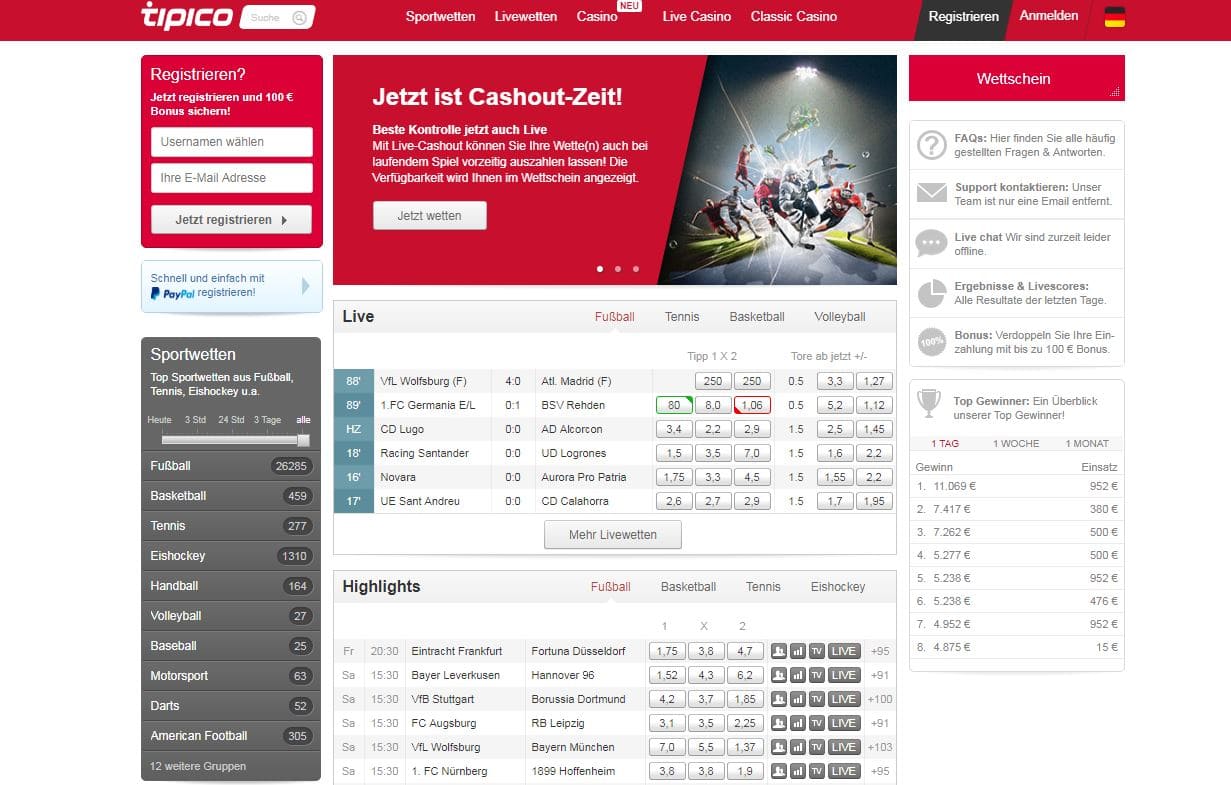Image resolution: width=1231 pixels, height=785 pixels.
Task: Click Username wählen input field
Action: tap(232, 142)
